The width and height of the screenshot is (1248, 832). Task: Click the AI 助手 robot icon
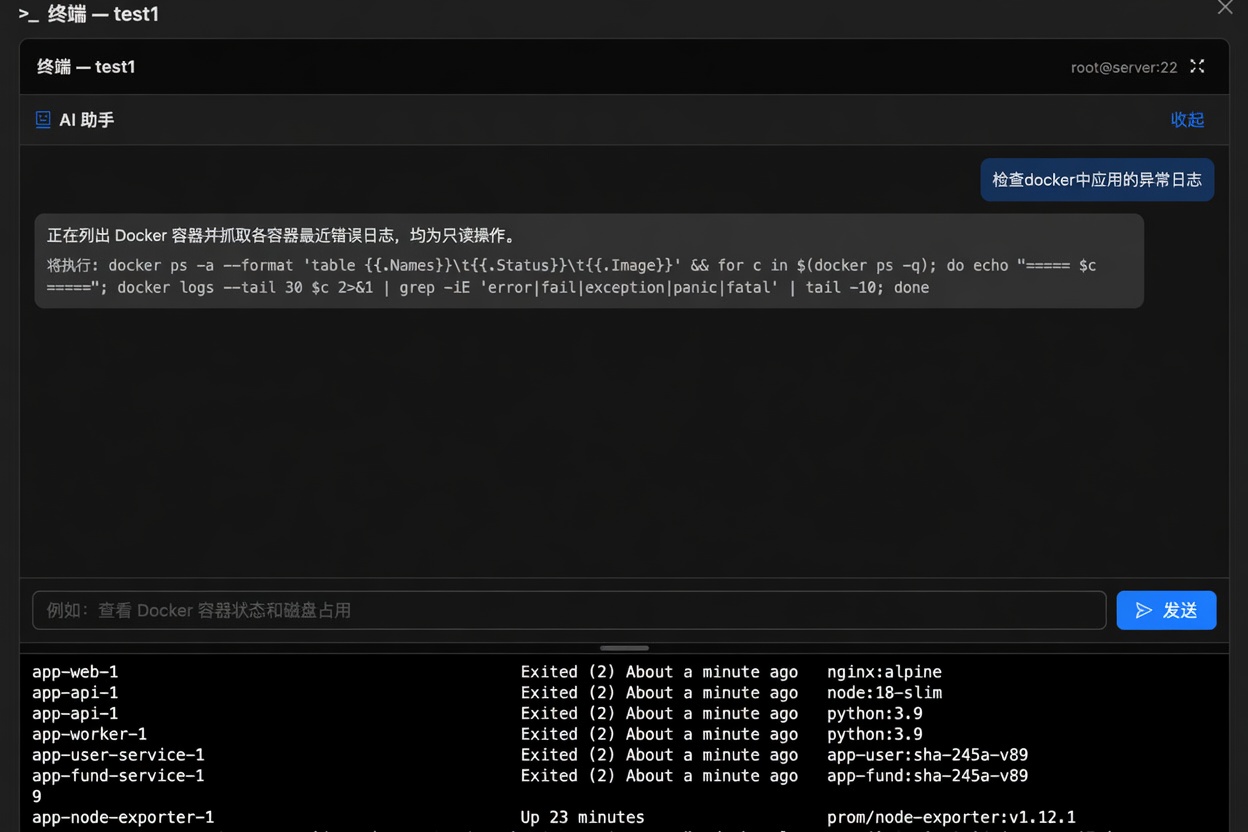coord(43,120)
